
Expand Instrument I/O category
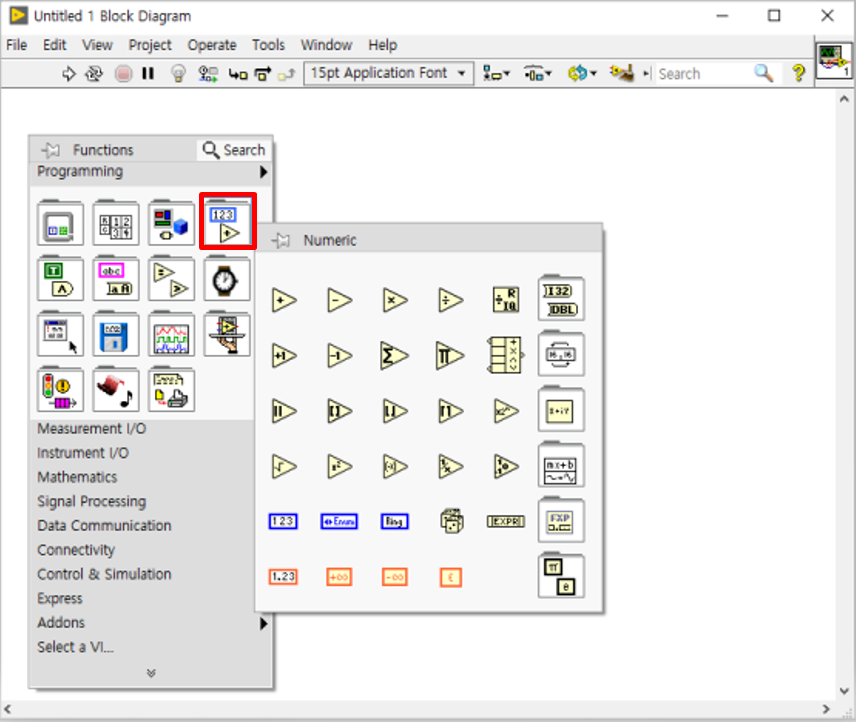tap(83, 453)
